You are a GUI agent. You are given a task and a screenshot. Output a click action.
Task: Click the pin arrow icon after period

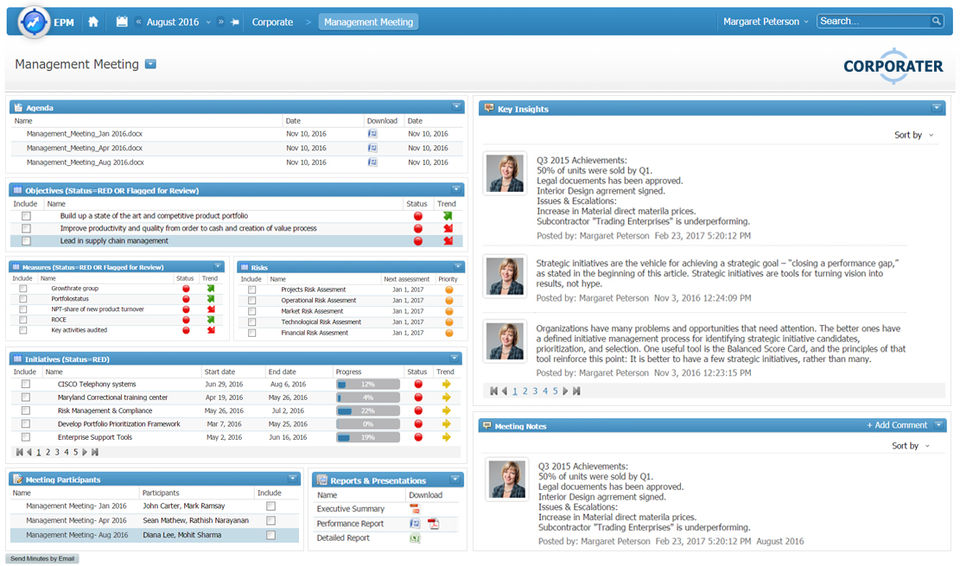(x=235, y=22)
